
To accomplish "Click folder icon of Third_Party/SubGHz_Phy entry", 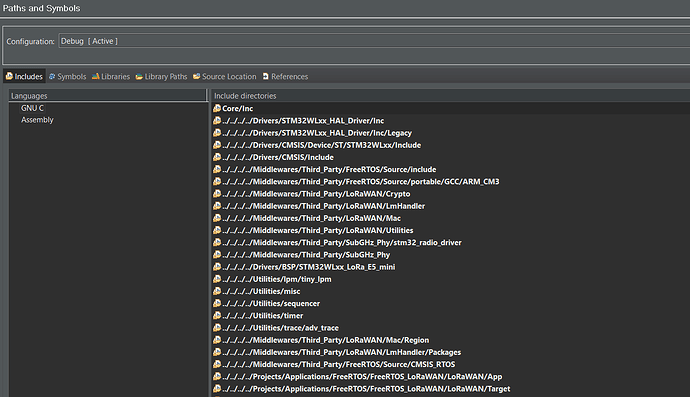I will pos(217,254).
